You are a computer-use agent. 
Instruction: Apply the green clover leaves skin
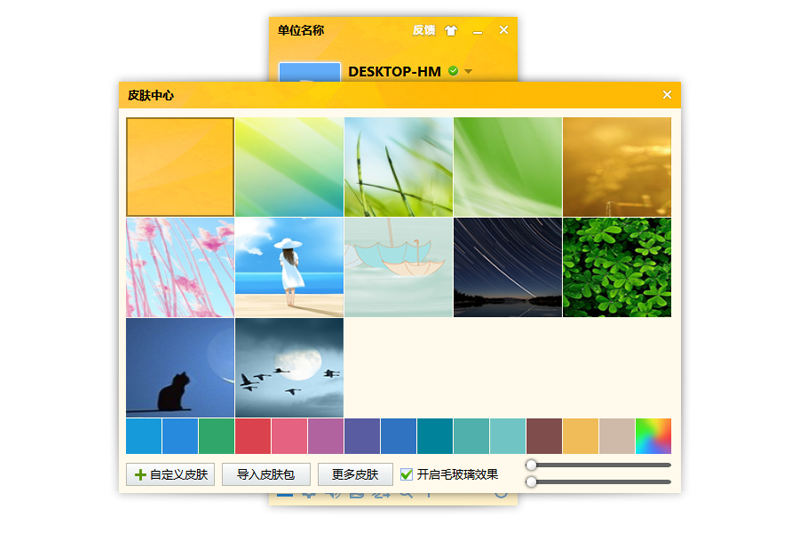click(617, 267)
